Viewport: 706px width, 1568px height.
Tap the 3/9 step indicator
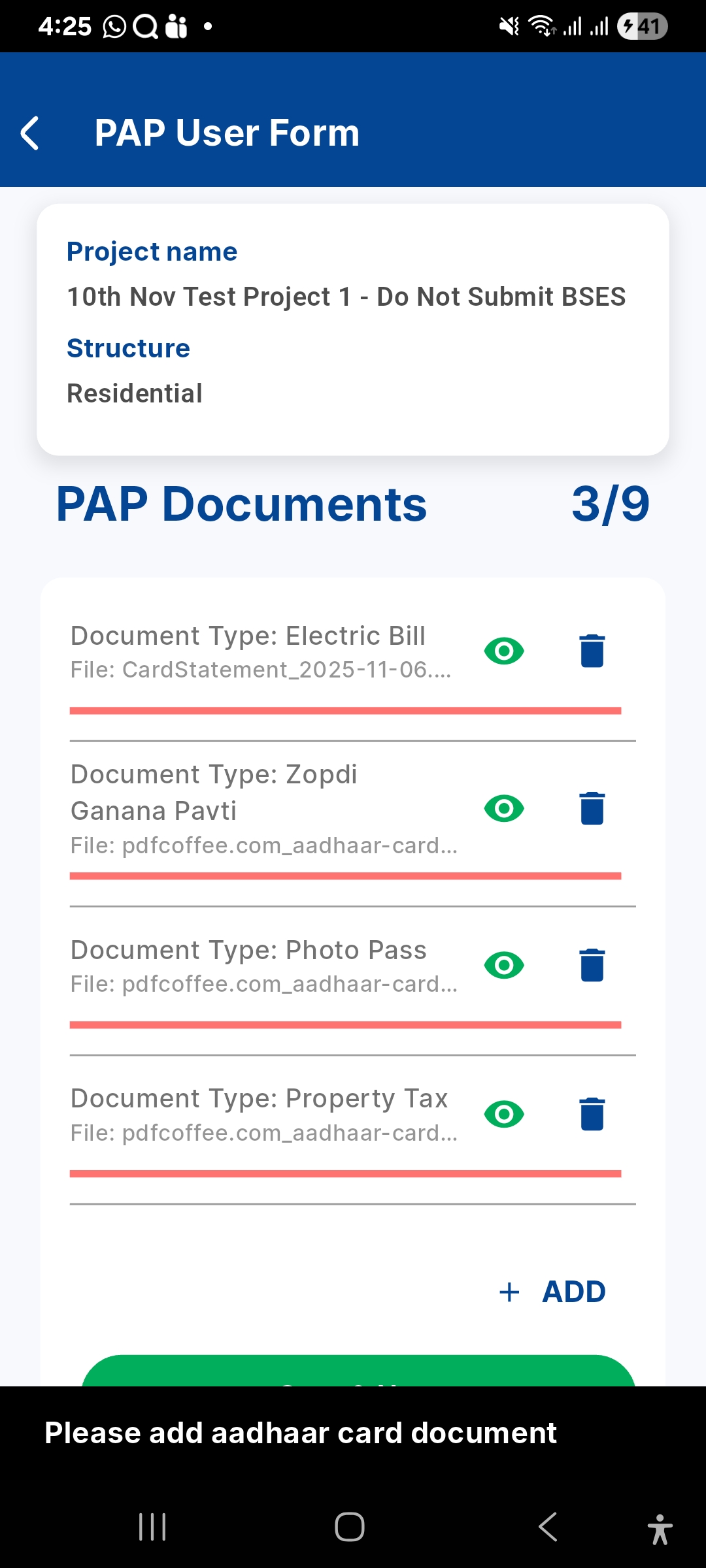[x=611, y=504]
